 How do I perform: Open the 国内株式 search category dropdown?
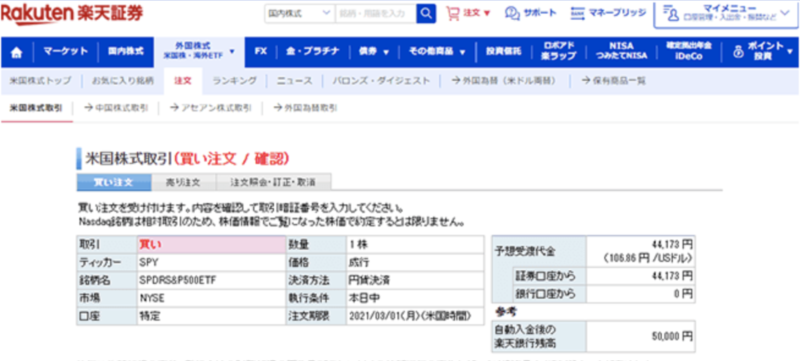[299, 14]
